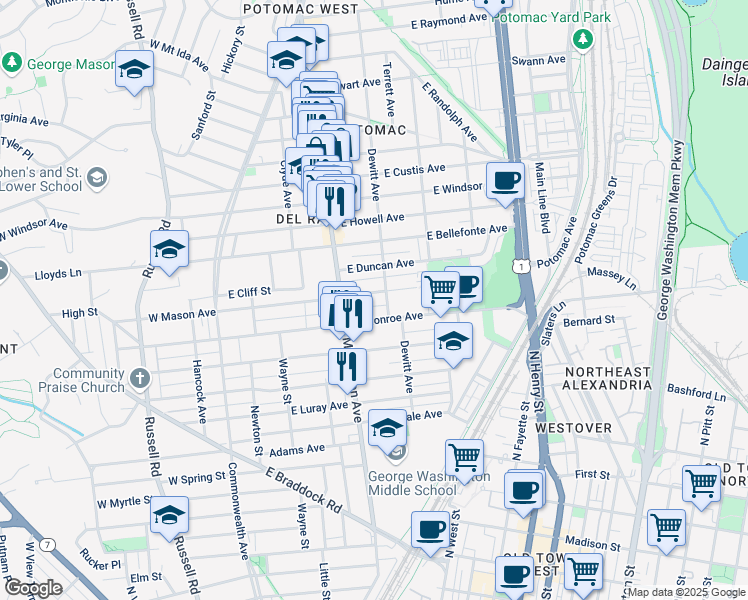748x600 pixels.
Task: Click the lower school graduation cap icon
Action: tap(97, 178)
